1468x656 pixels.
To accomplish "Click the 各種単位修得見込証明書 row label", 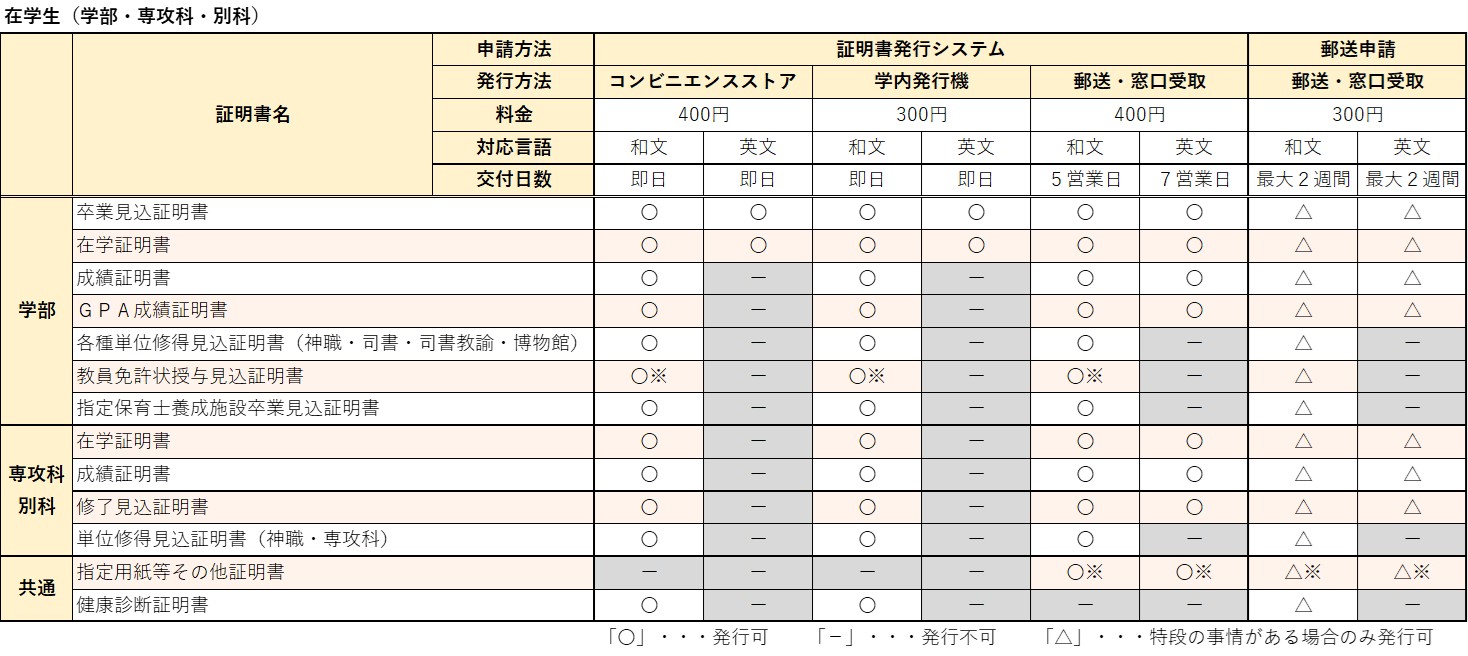I will pos(328,343).
